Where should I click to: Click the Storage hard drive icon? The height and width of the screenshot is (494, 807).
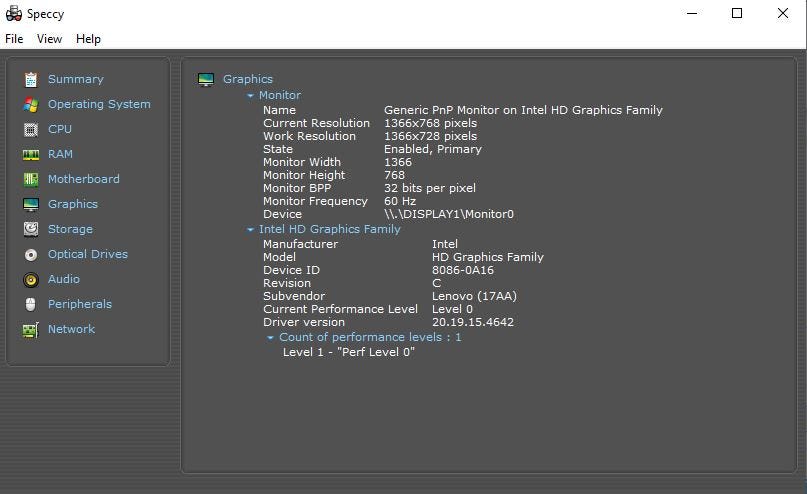click(x=31, y=230)
